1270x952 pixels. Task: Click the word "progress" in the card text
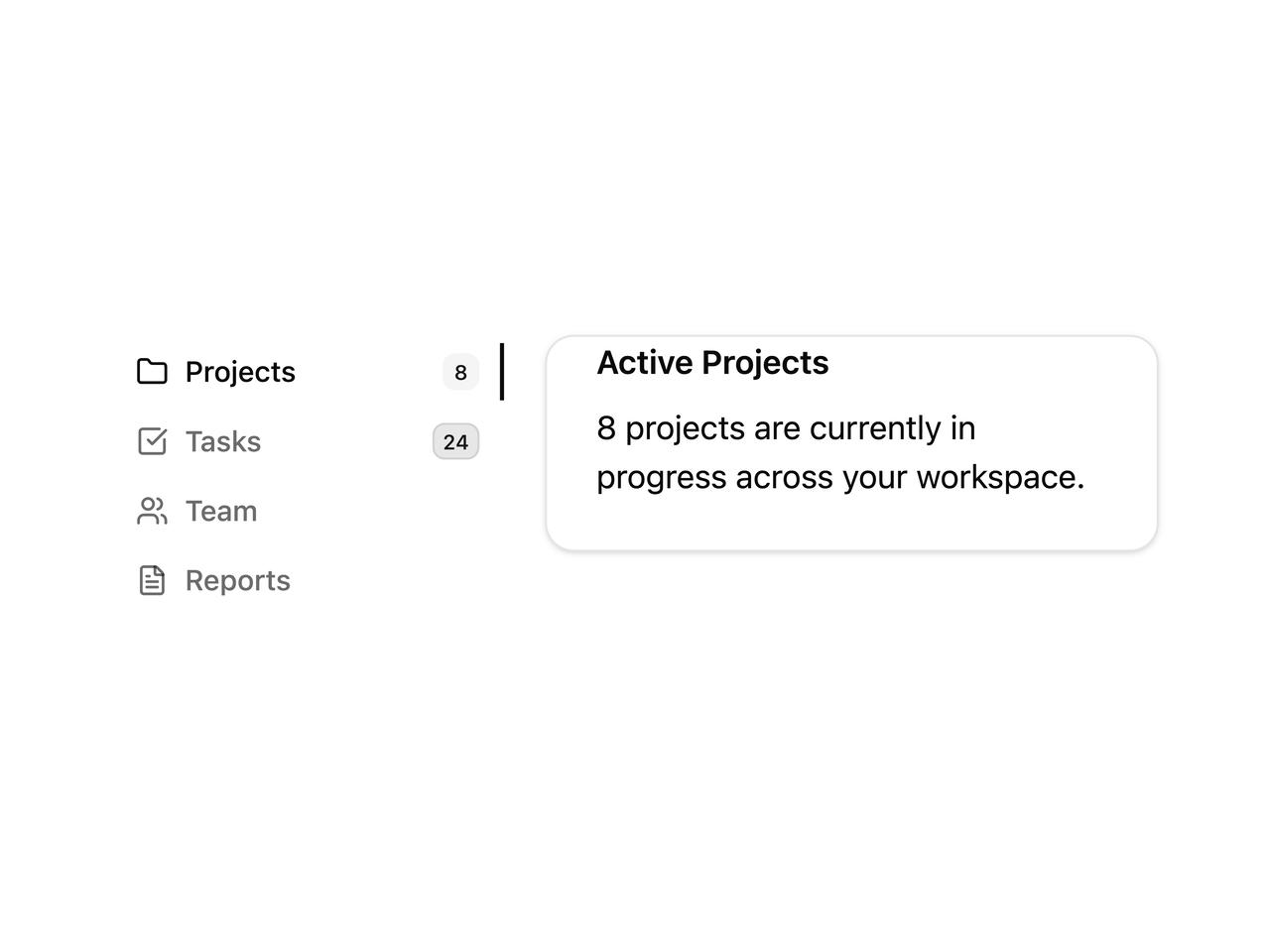(661, 477)
